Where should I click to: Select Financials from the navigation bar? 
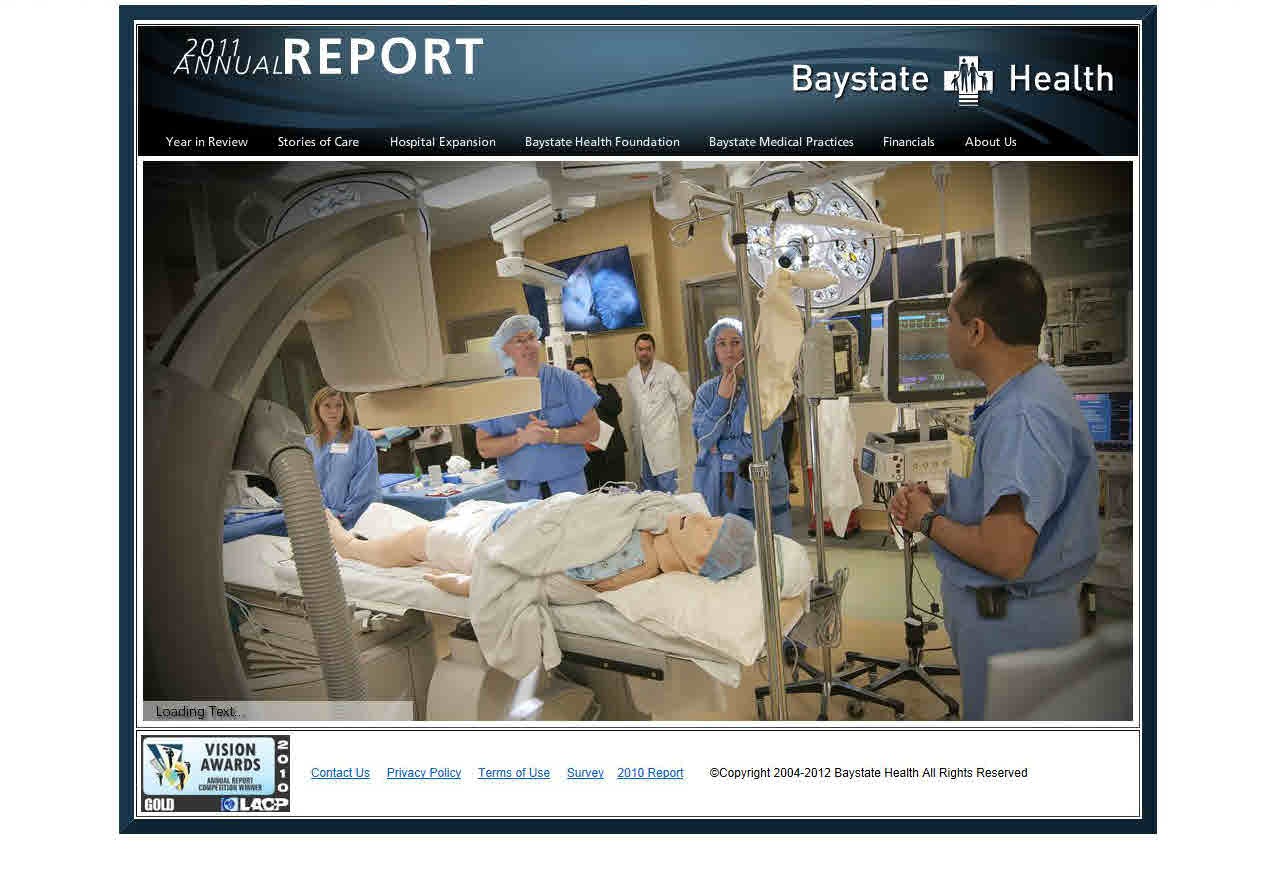coord(908,142)
